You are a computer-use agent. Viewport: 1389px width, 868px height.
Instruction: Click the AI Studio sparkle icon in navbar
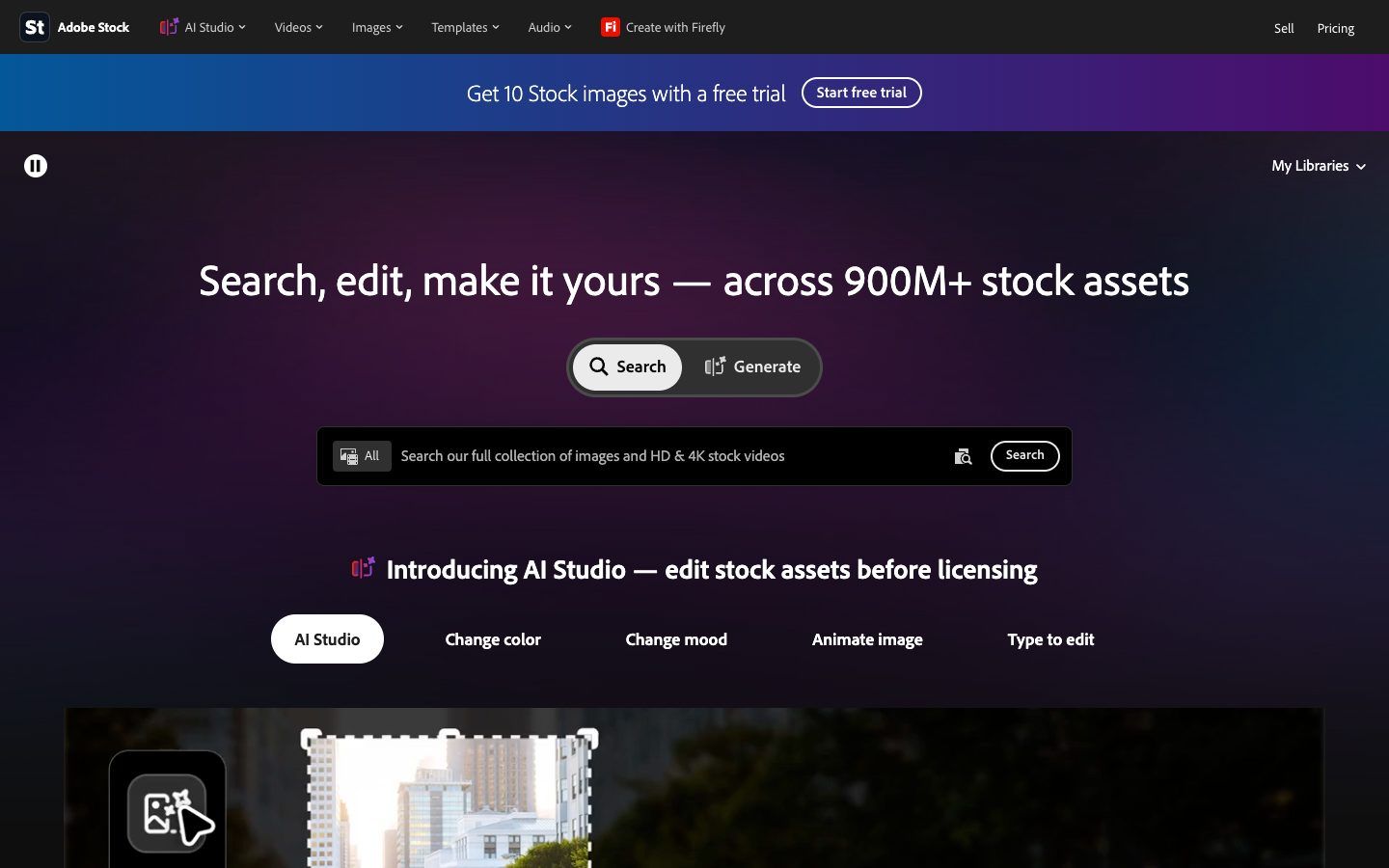click(x=169, y=27)
